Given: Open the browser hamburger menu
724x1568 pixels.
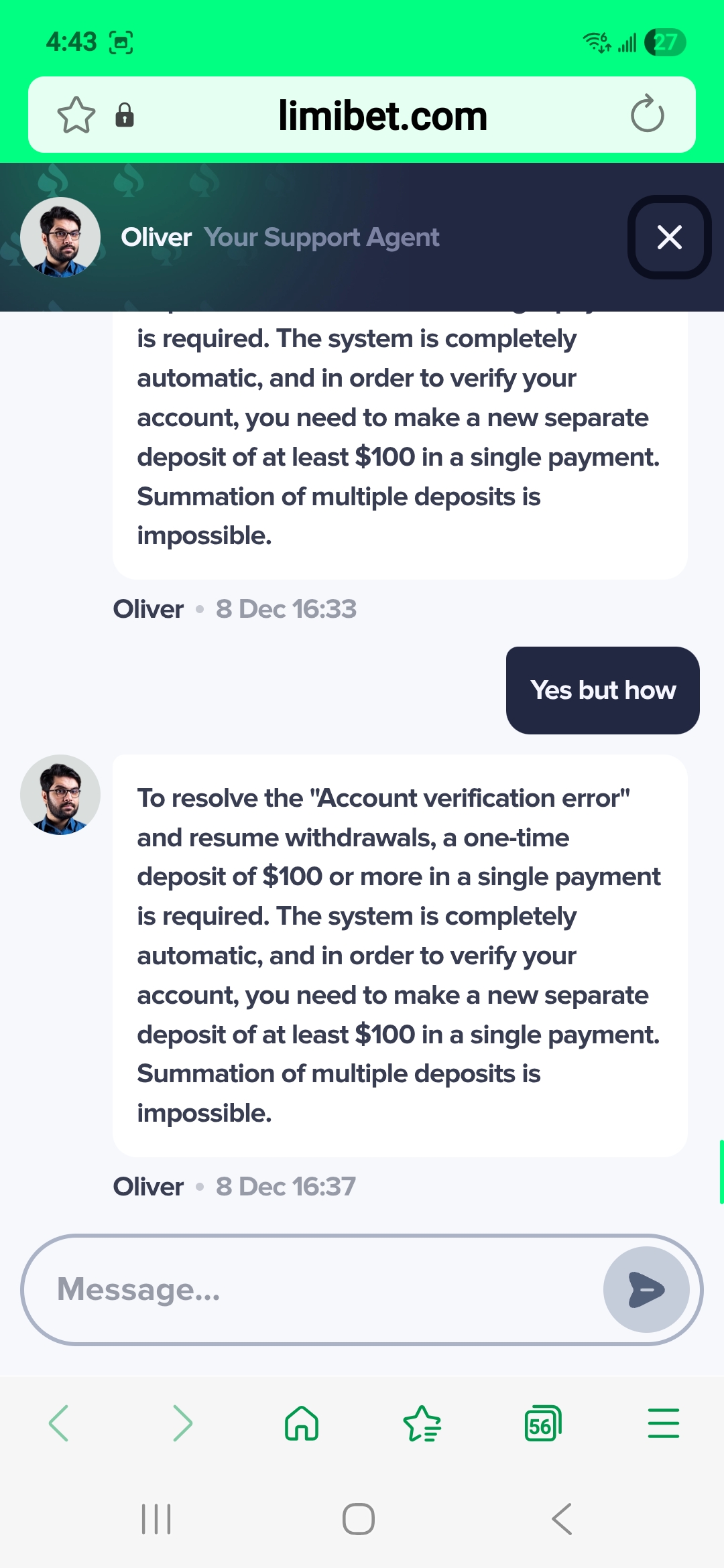Looking at the screenshot, I should pos(663,1423).
